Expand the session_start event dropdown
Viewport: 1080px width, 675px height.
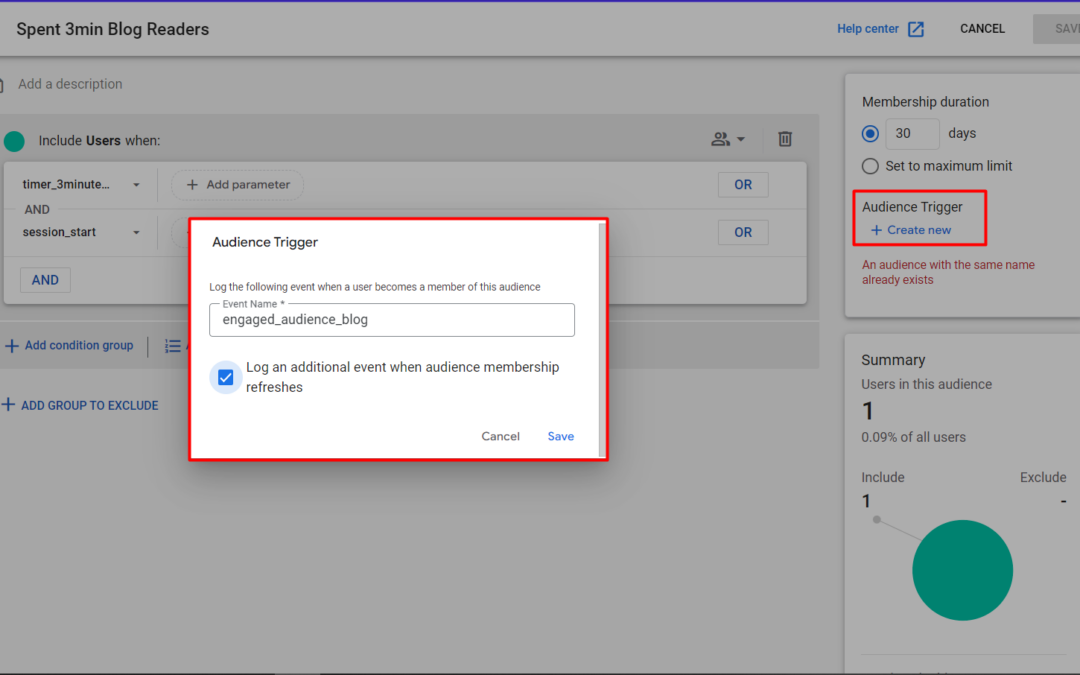point(136,233)
